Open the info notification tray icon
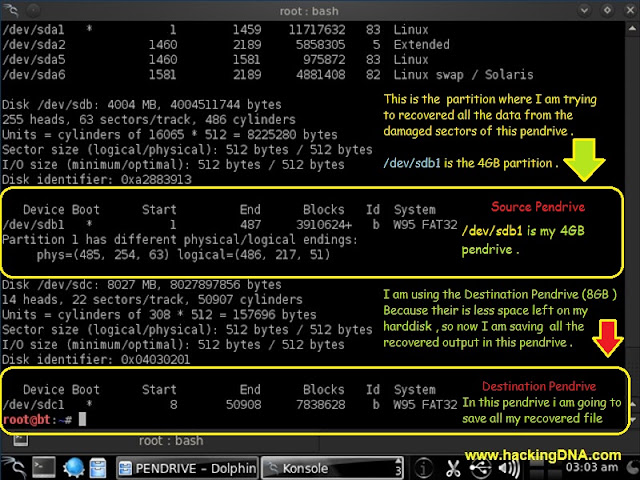 click(423, 468)
